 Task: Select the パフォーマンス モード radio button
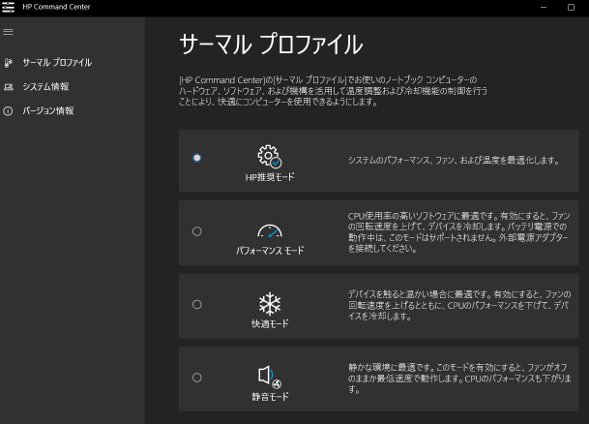coord(197,231)
